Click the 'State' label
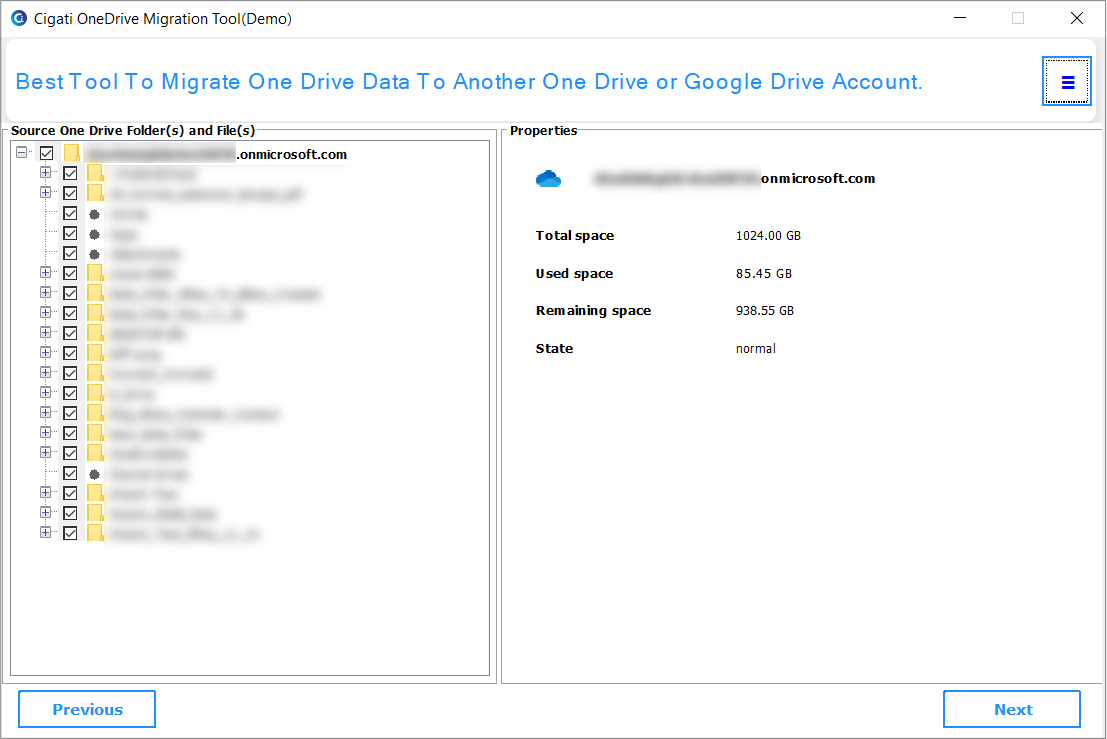This screenshot has width=1107, height=739. pyautogui.click(x=554, y=349)
